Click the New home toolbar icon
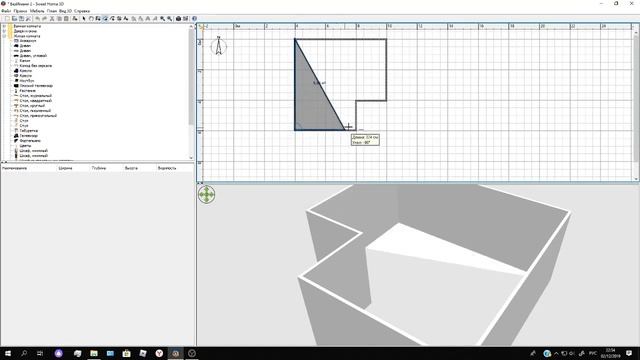Image resolution: width=640 pixels, height=360 pixels. (x=7, y=18)
